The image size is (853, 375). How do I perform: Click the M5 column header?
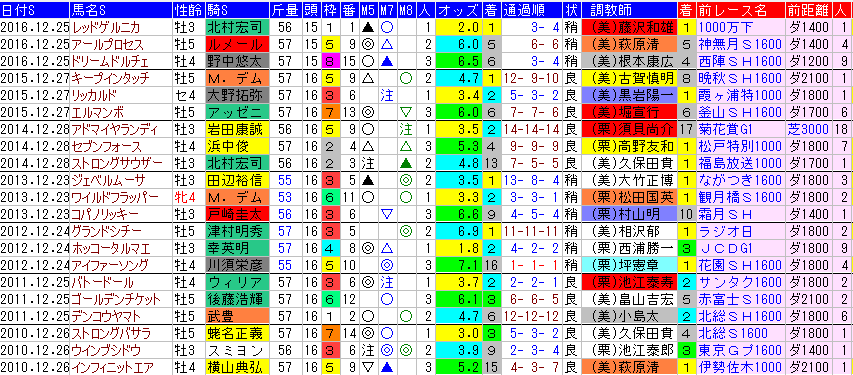[x=368, y=9]
